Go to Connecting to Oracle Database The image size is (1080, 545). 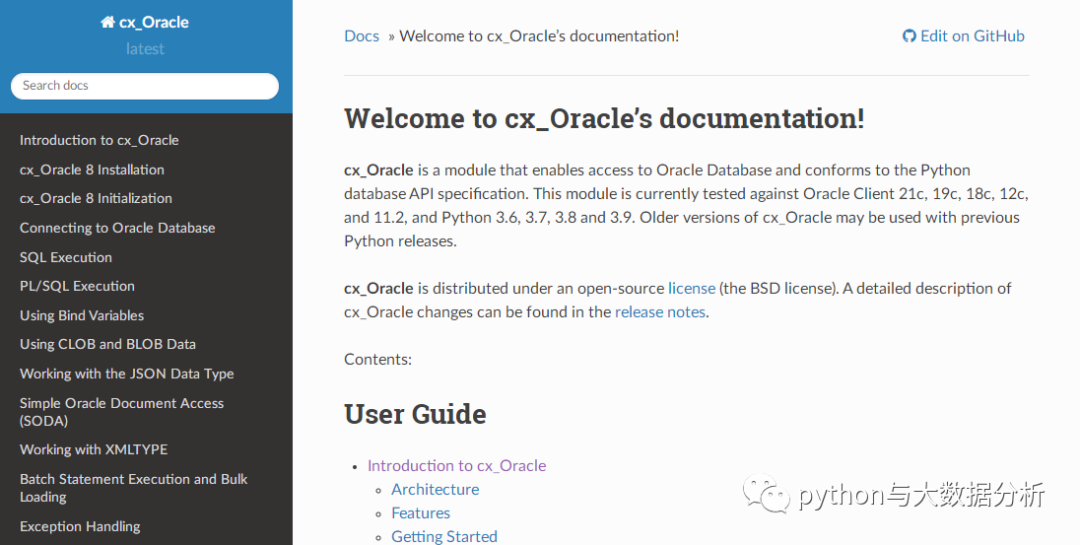(117, 228)
